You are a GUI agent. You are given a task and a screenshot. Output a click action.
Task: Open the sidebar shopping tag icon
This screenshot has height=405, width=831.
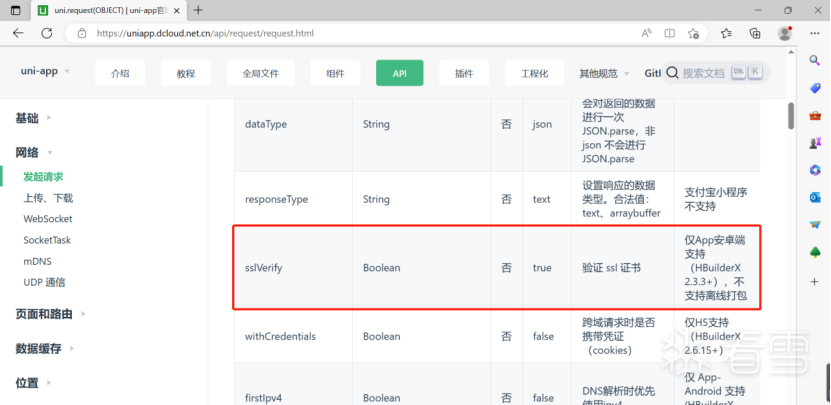pyautogui.click(x=815, y=88)
